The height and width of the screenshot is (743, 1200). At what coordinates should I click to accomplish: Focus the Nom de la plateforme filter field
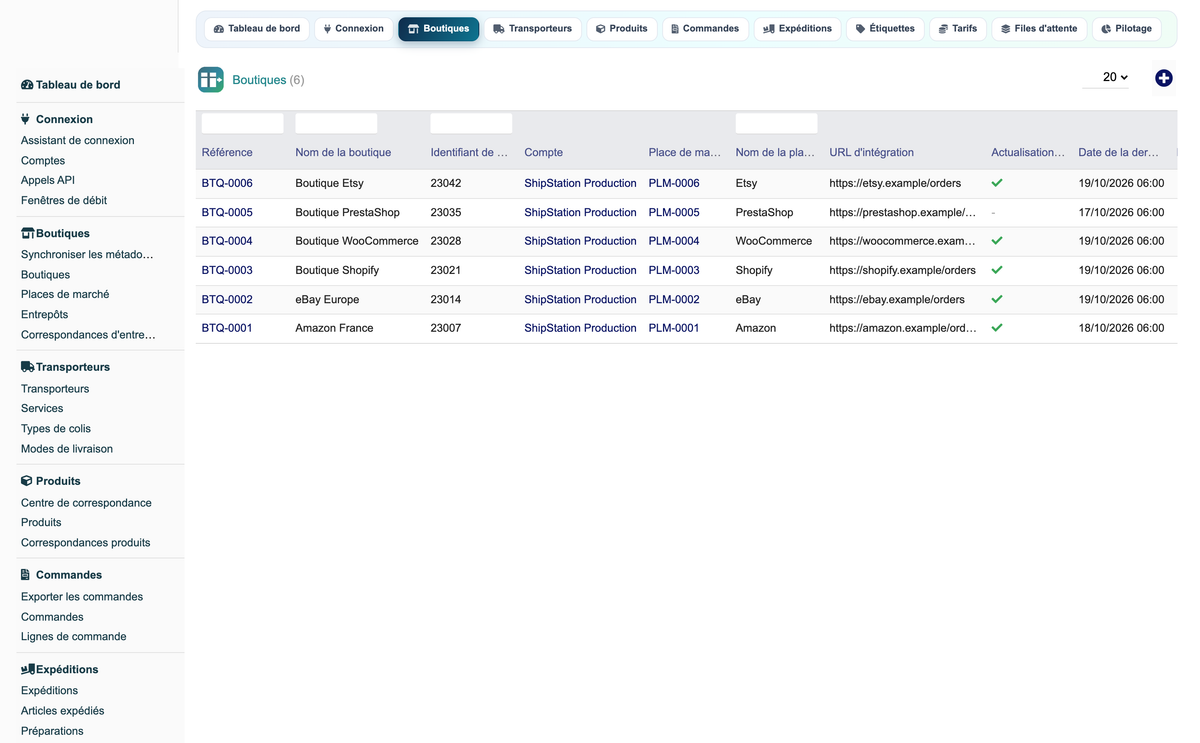777,123
